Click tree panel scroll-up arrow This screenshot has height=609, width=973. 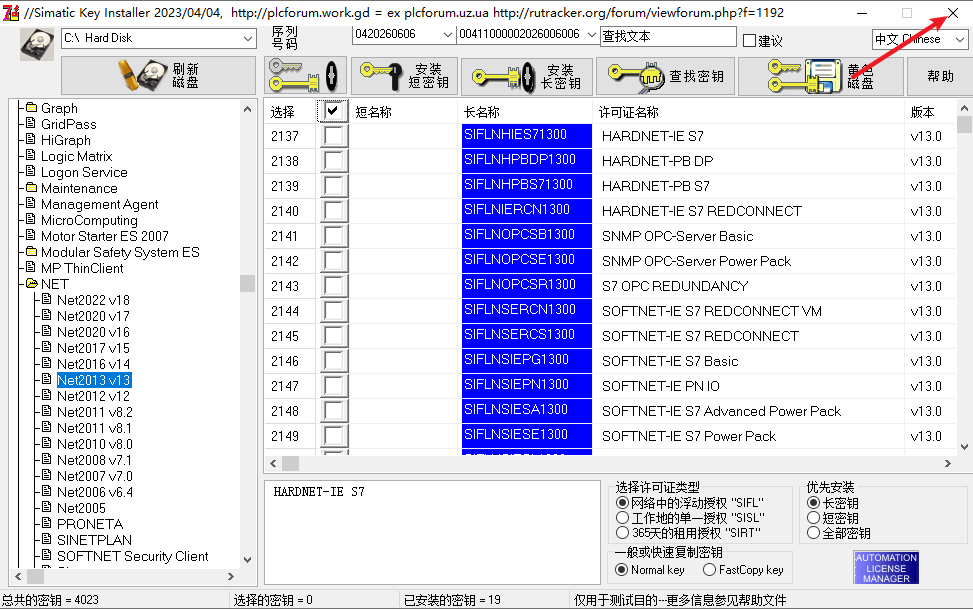coord(248,109)
